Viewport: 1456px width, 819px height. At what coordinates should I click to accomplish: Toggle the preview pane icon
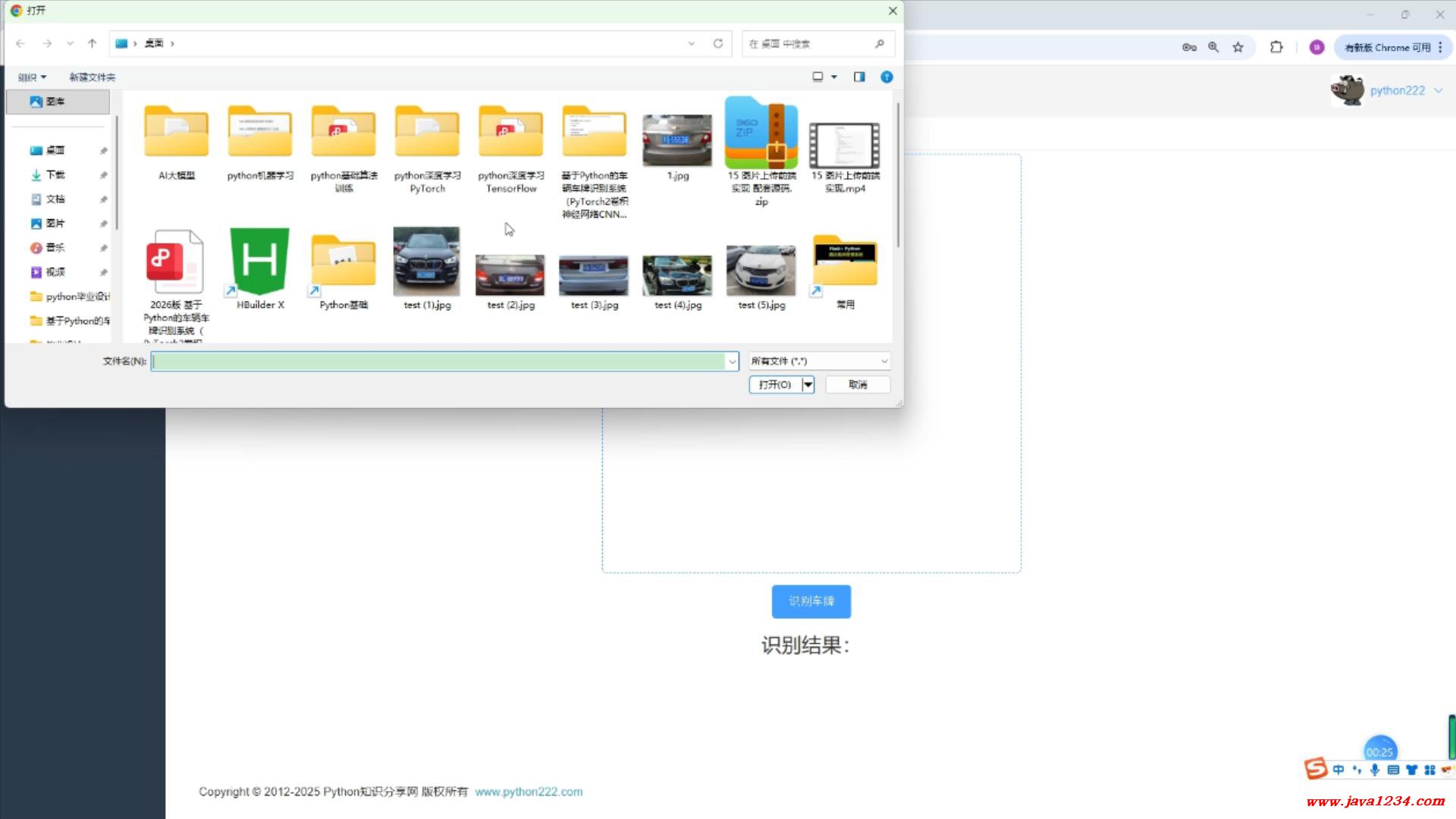pyautogui.click(x=859, y=77)
